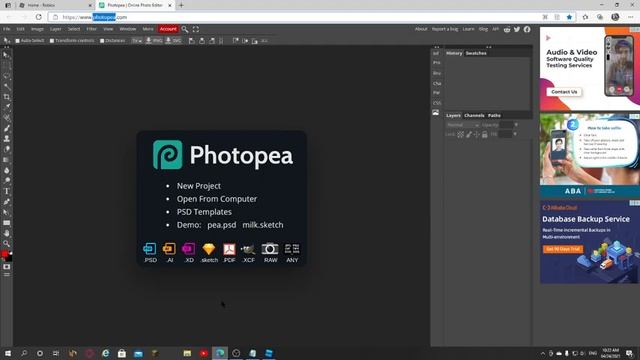This screenshot has height=360, width=640.
Task: Select the Blur tool
Action: tap(6, 170)
